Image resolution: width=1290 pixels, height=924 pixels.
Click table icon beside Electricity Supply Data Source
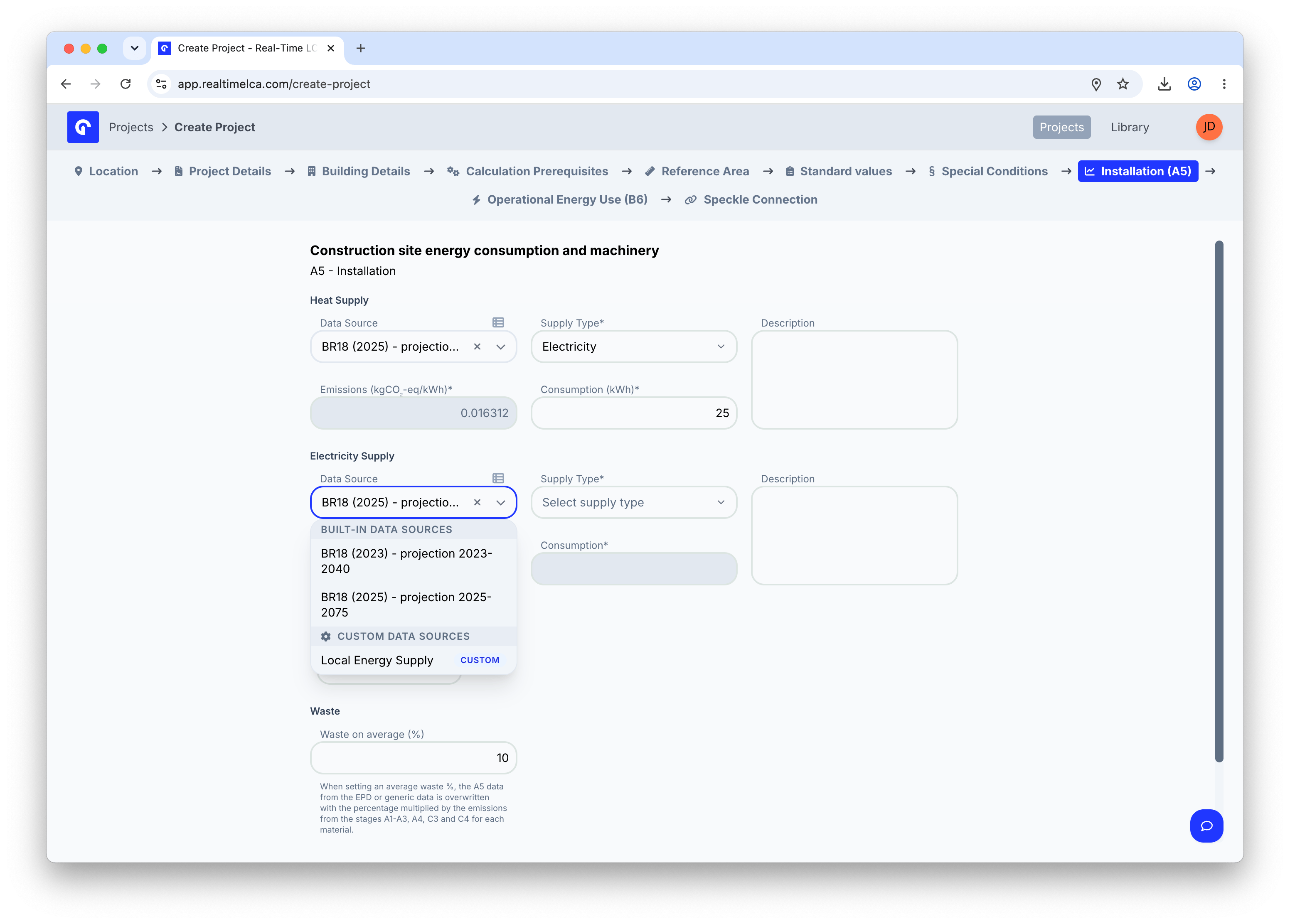(498, 478)
